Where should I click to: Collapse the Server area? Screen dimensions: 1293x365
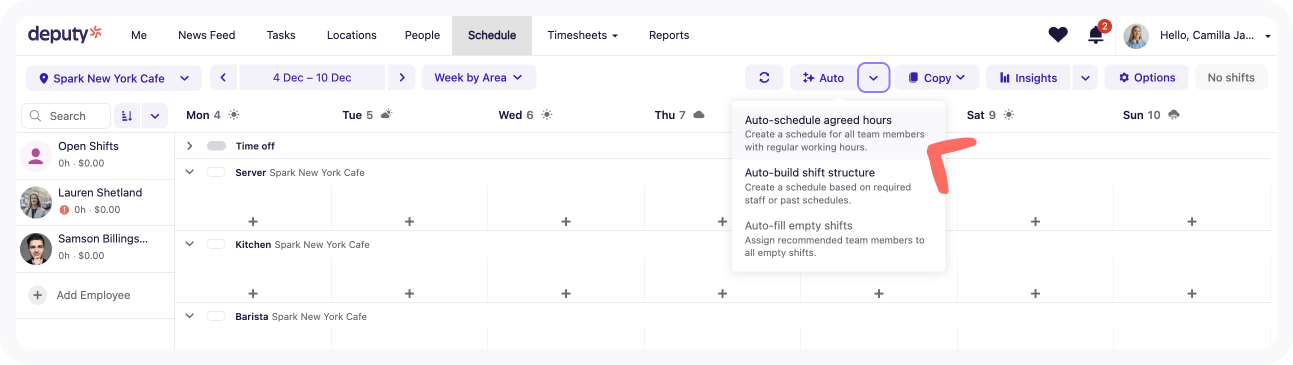[x=189, y=172]
